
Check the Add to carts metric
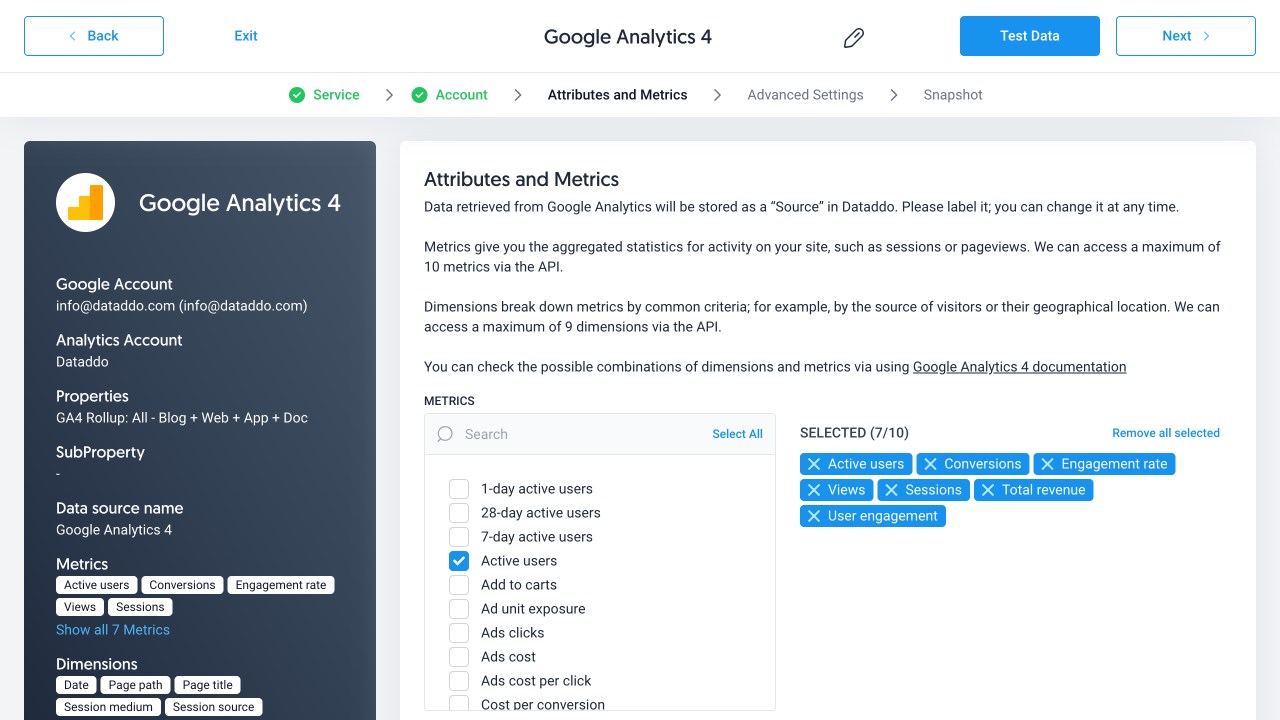pos(459,585)
